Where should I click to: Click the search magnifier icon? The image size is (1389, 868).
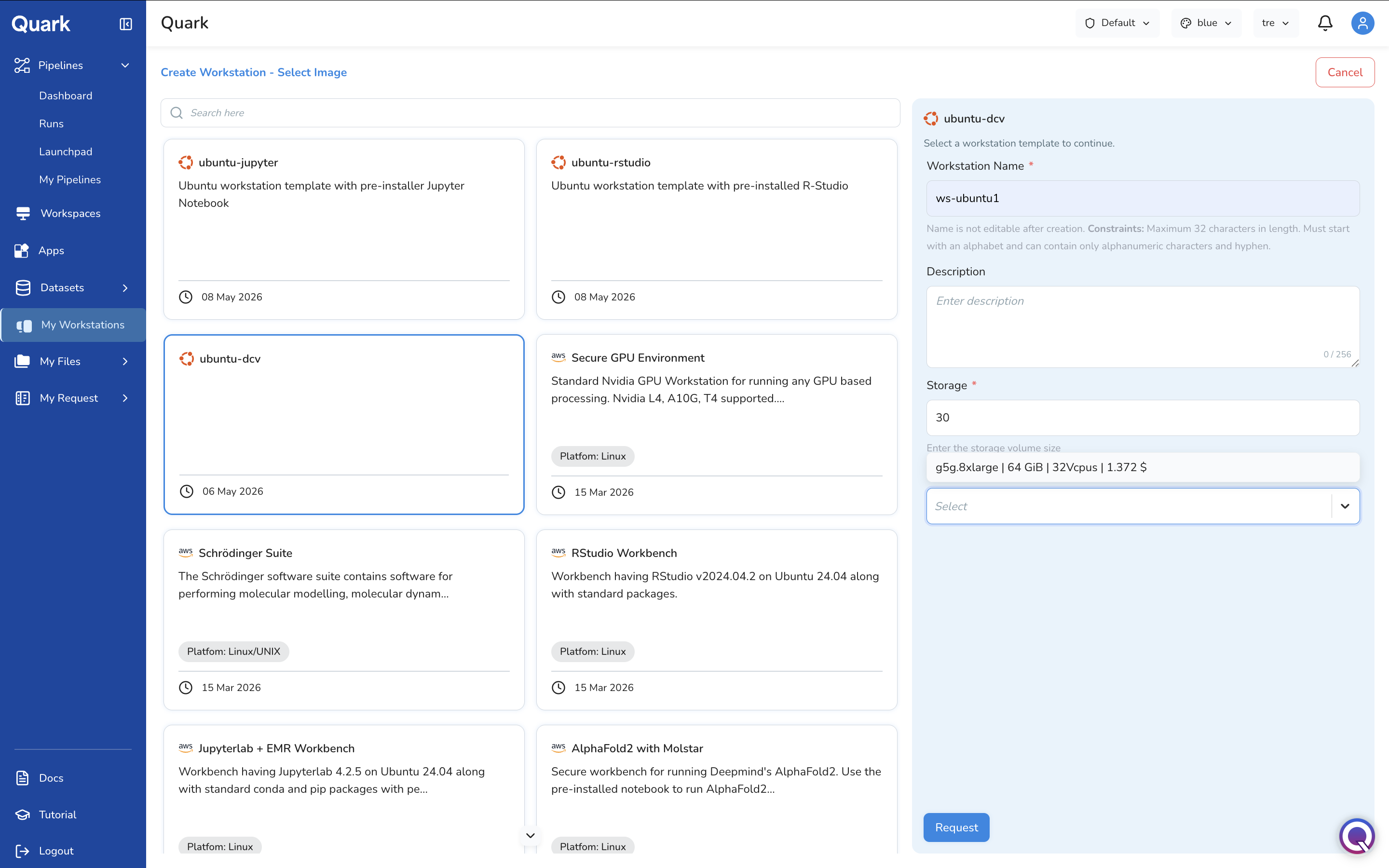(x=177, y=113)
